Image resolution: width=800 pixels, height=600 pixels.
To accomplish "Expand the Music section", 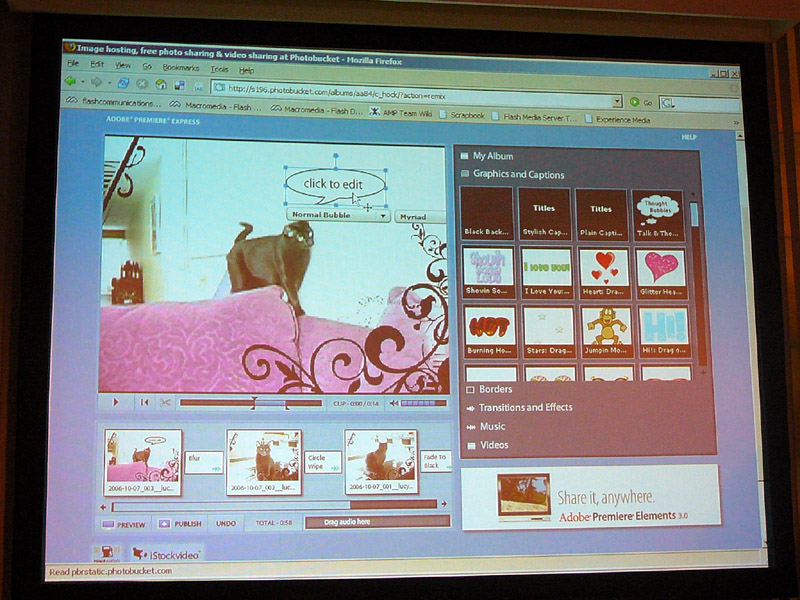I will pyautogui.click(x=486, y=427).
